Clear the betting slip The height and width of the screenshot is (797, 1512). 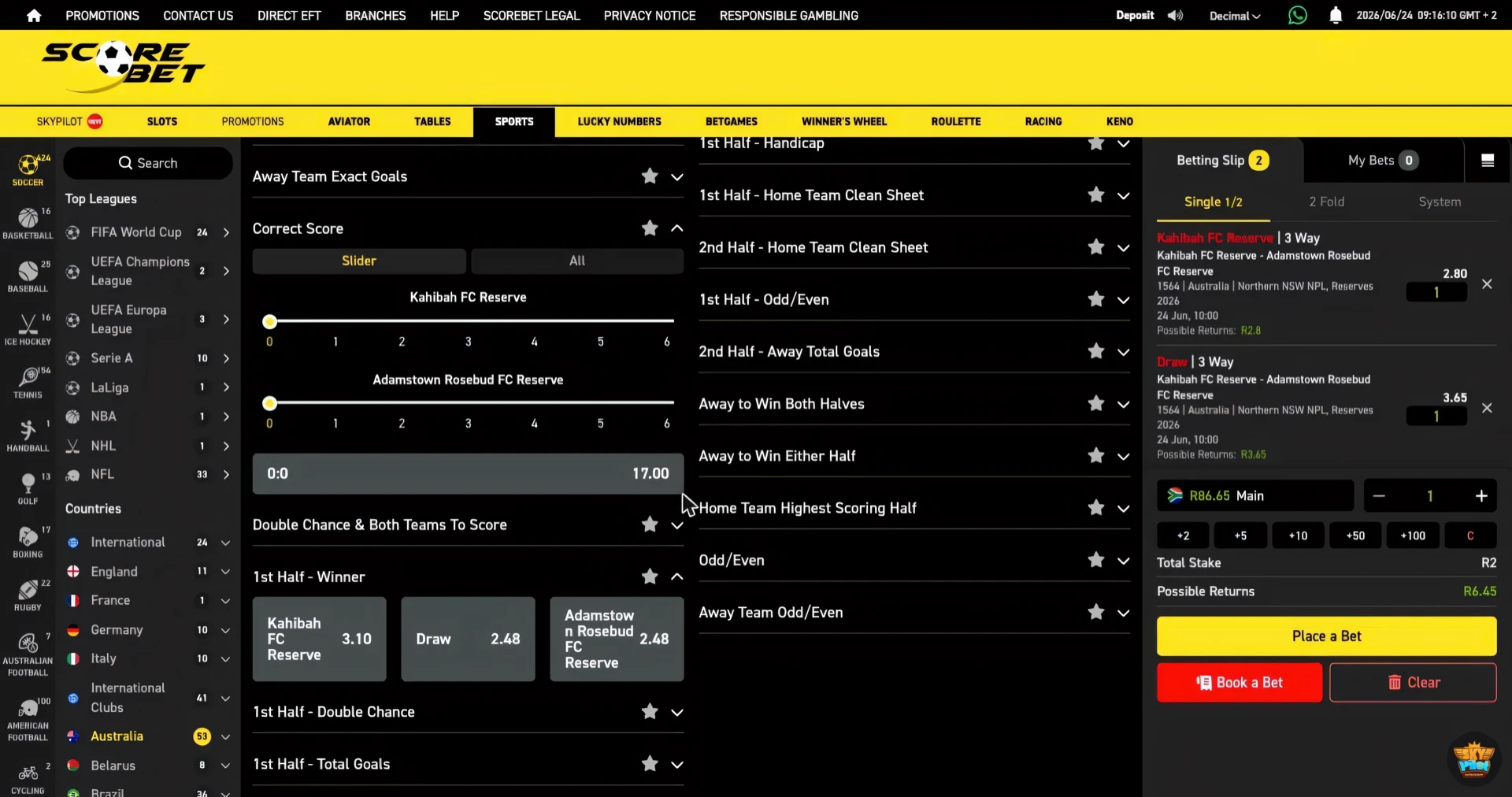point(1413,683)
